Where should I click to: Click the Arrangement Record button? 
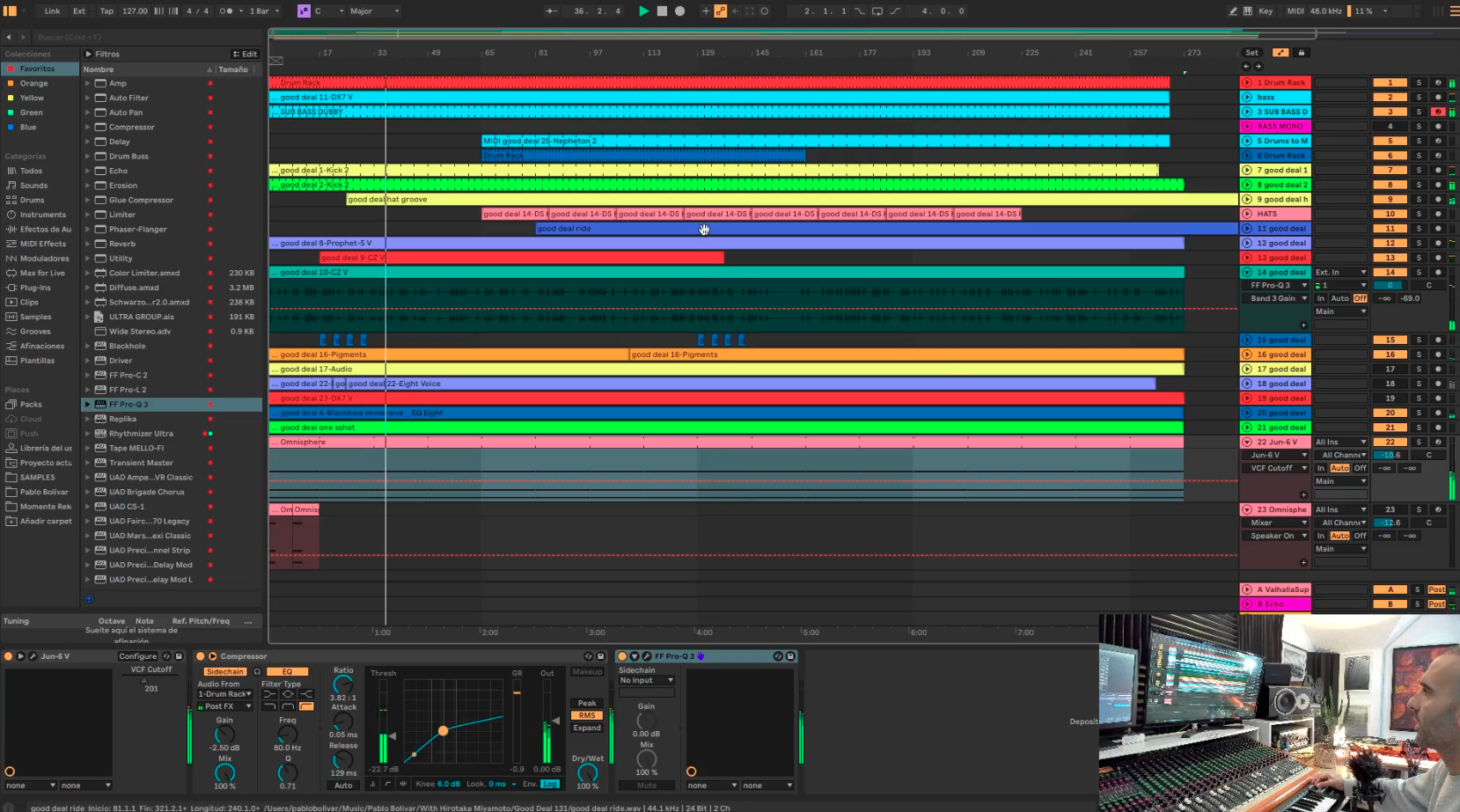coord(679,11)
